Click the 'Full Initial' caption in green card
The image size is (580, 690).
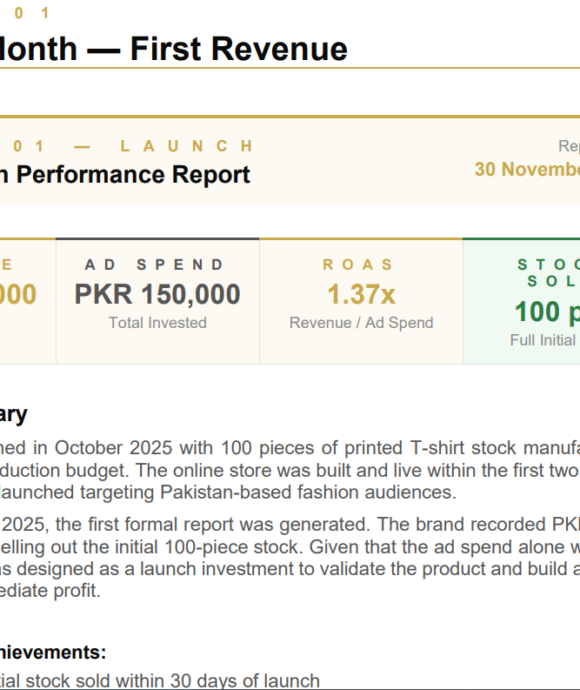[x=543, y=340]
